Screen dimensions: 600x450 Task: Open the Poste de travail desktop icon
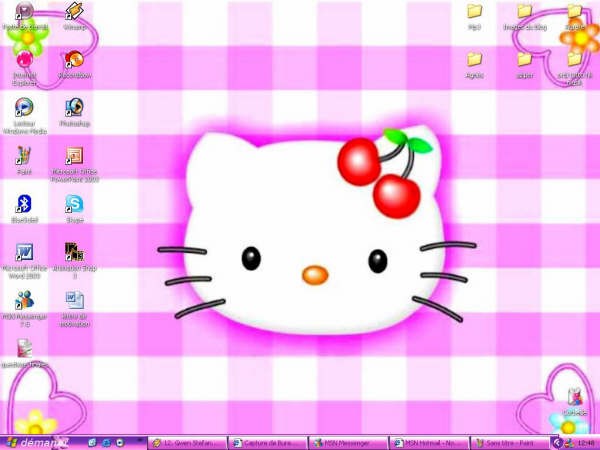[25, 16]
